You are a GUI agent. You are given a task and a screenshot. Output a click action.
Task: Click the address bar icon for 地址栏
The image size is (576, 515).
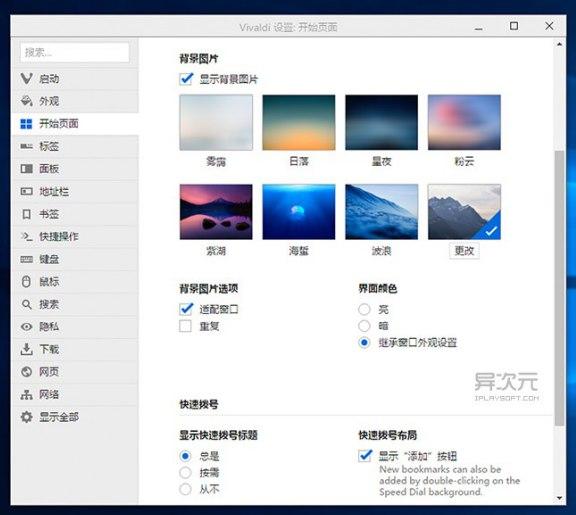click(26, 191)
